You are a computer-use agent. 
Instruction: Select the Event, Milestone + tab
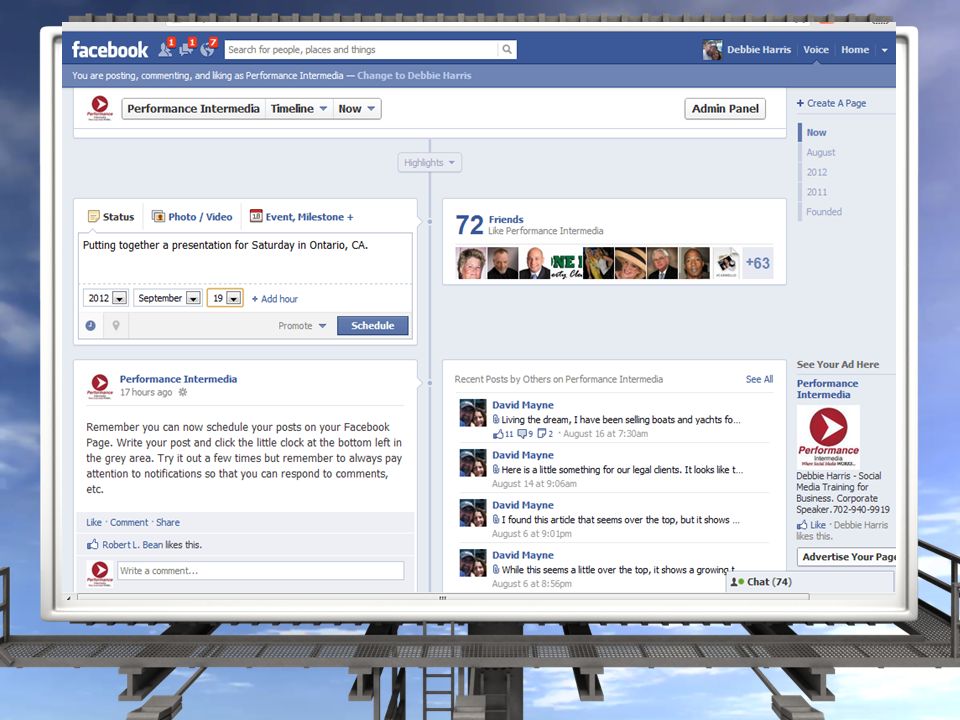click(x=302, y=217)
